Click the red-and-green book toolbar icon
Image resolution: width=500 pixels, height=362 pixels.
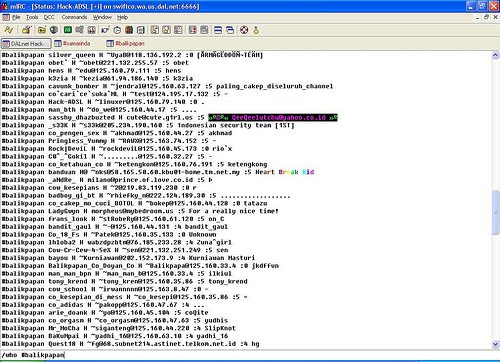point(129,30)
